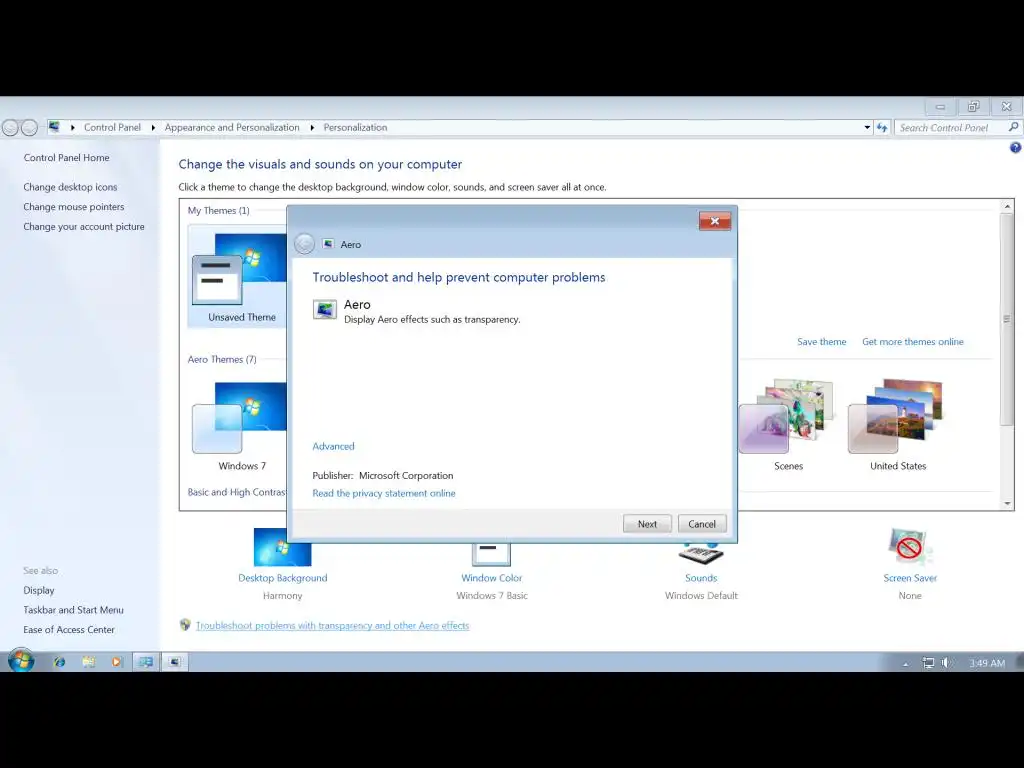Open the Advanced link in troubleshooter
Screen dimensions: 1024x768
click(x=333, y=446)
